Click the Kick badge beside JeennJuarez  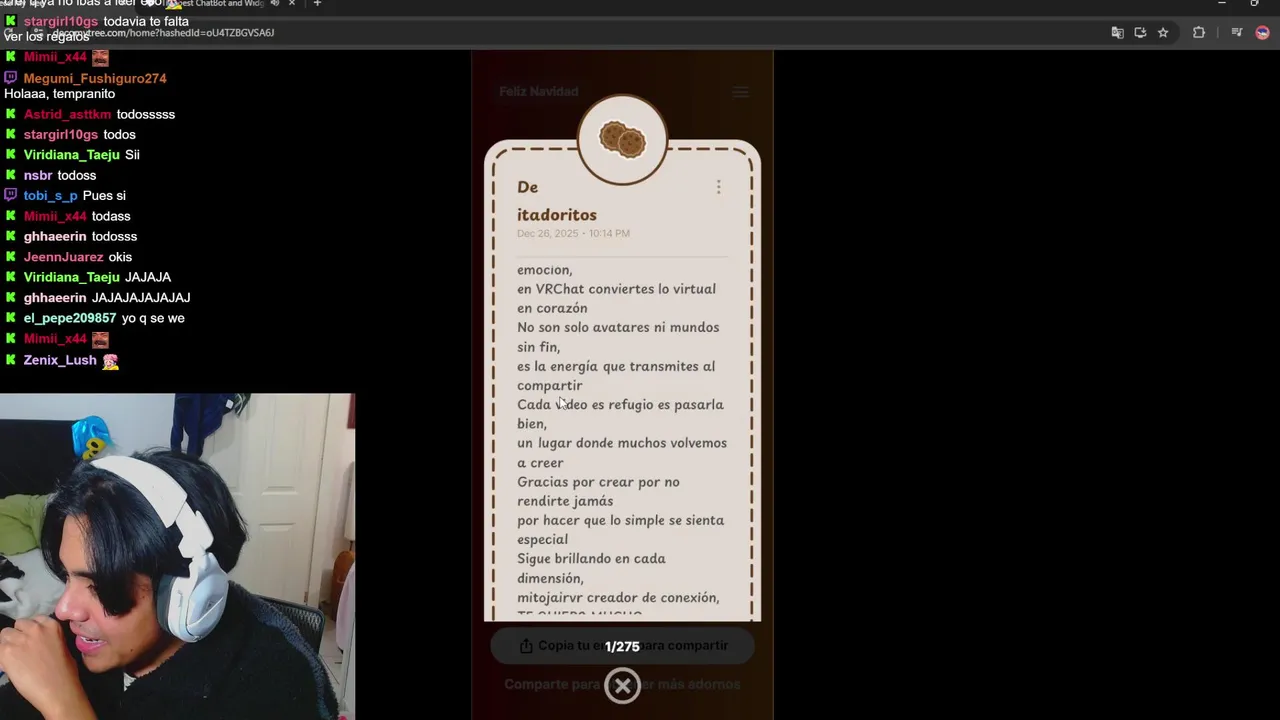pyautogui.click(x=11, y=257)
